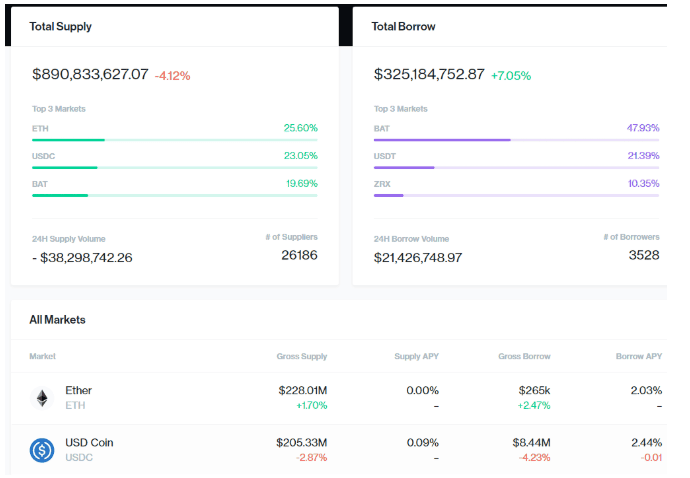
Task: Sort by the Supply APY column header
Action: click(416, 356)
